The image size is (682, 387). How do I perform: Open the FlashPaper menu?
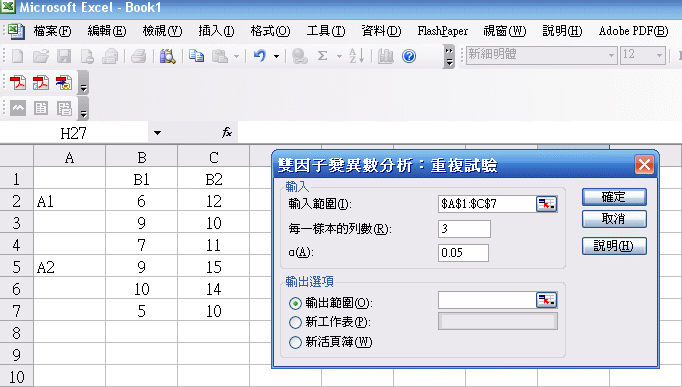[443, 31]
